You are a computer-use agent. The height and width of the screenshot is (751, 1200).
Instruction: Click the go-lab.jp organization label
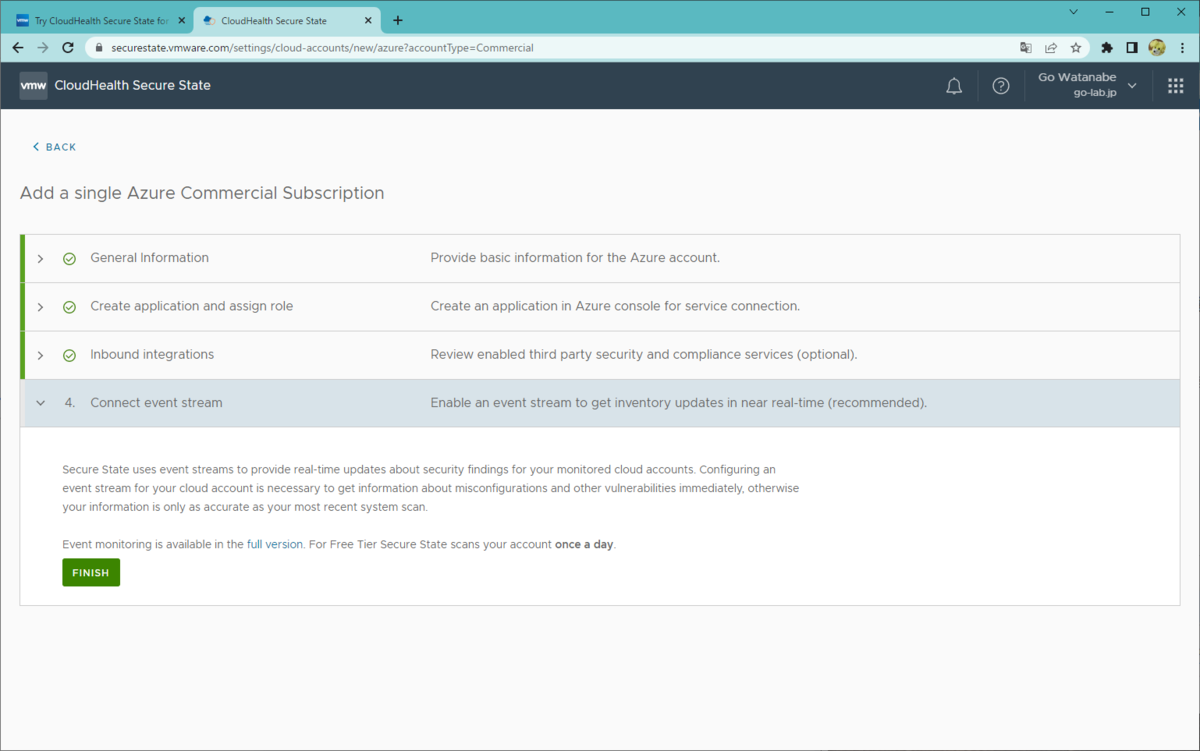(x=1094, y=93)
